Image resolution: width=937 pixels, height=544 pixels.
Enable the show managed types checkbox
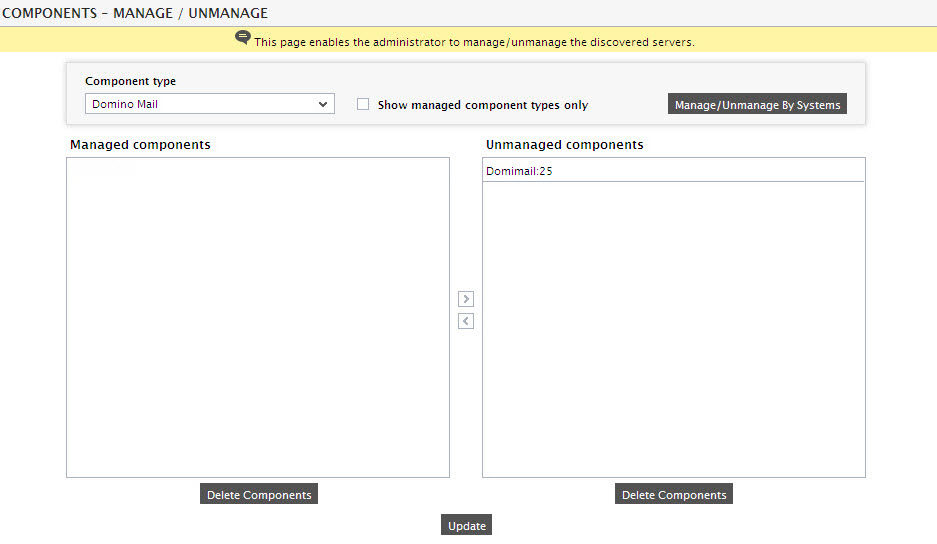363,104
